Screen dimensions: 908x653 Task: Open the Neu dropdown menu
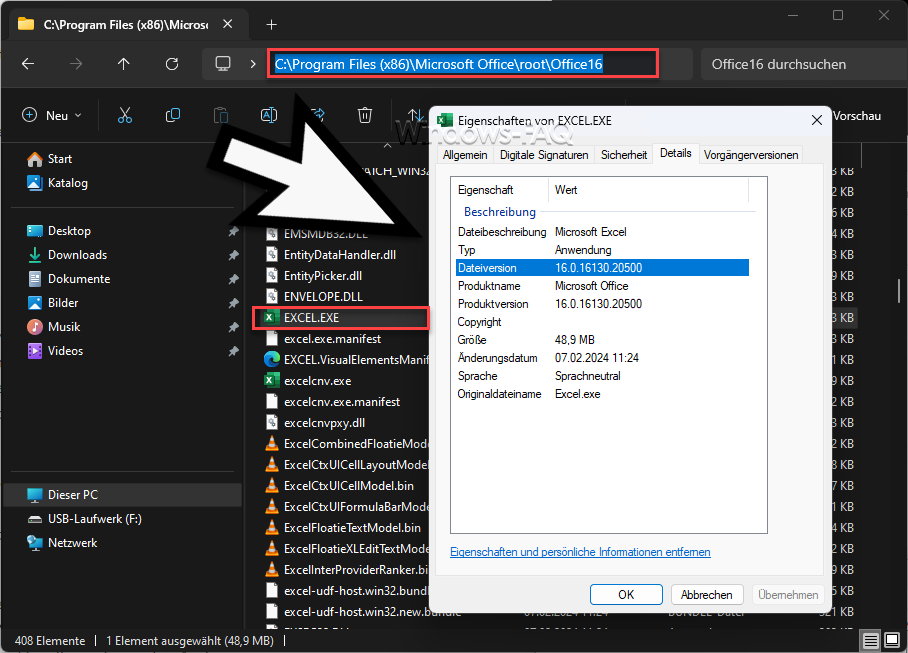(x=52, y=115)
